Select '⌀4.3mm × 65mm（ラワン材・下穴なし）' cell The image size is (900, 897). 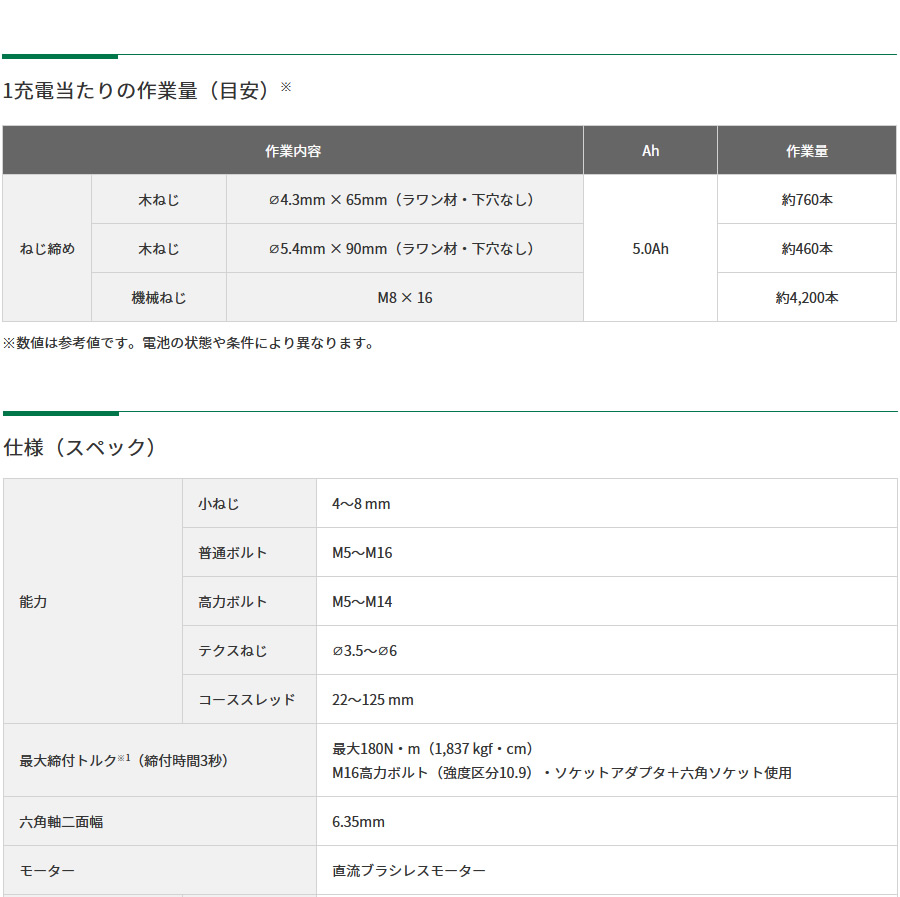405,200
